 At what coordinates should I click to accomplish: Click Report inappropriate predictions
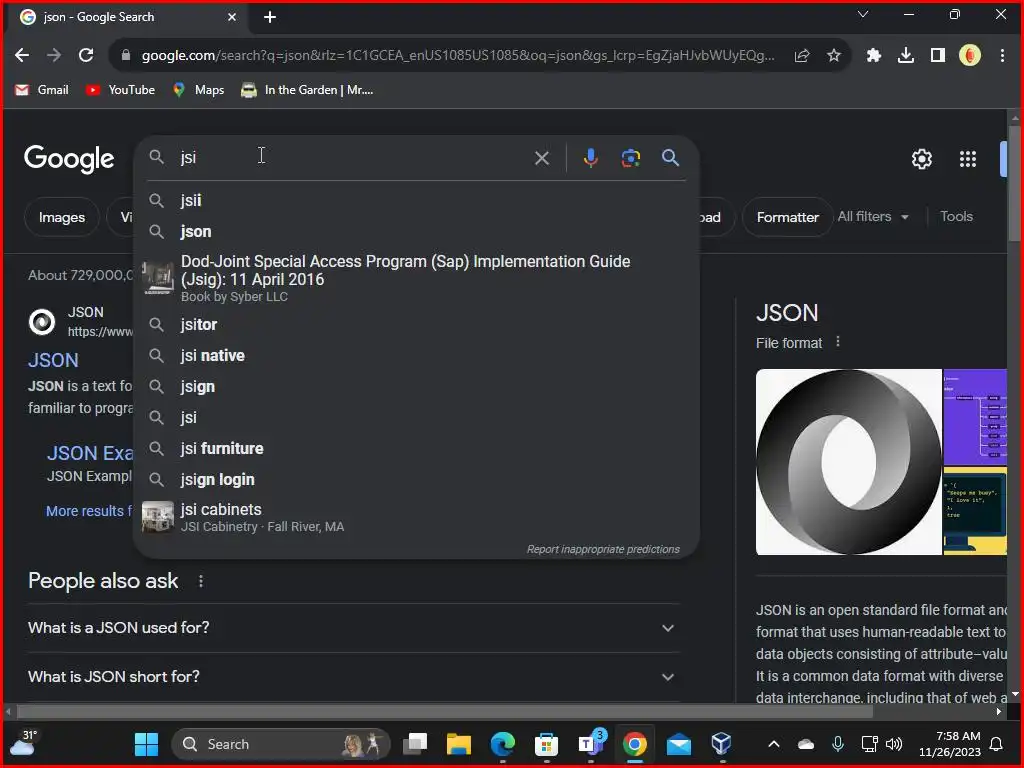tap(603, 549)
